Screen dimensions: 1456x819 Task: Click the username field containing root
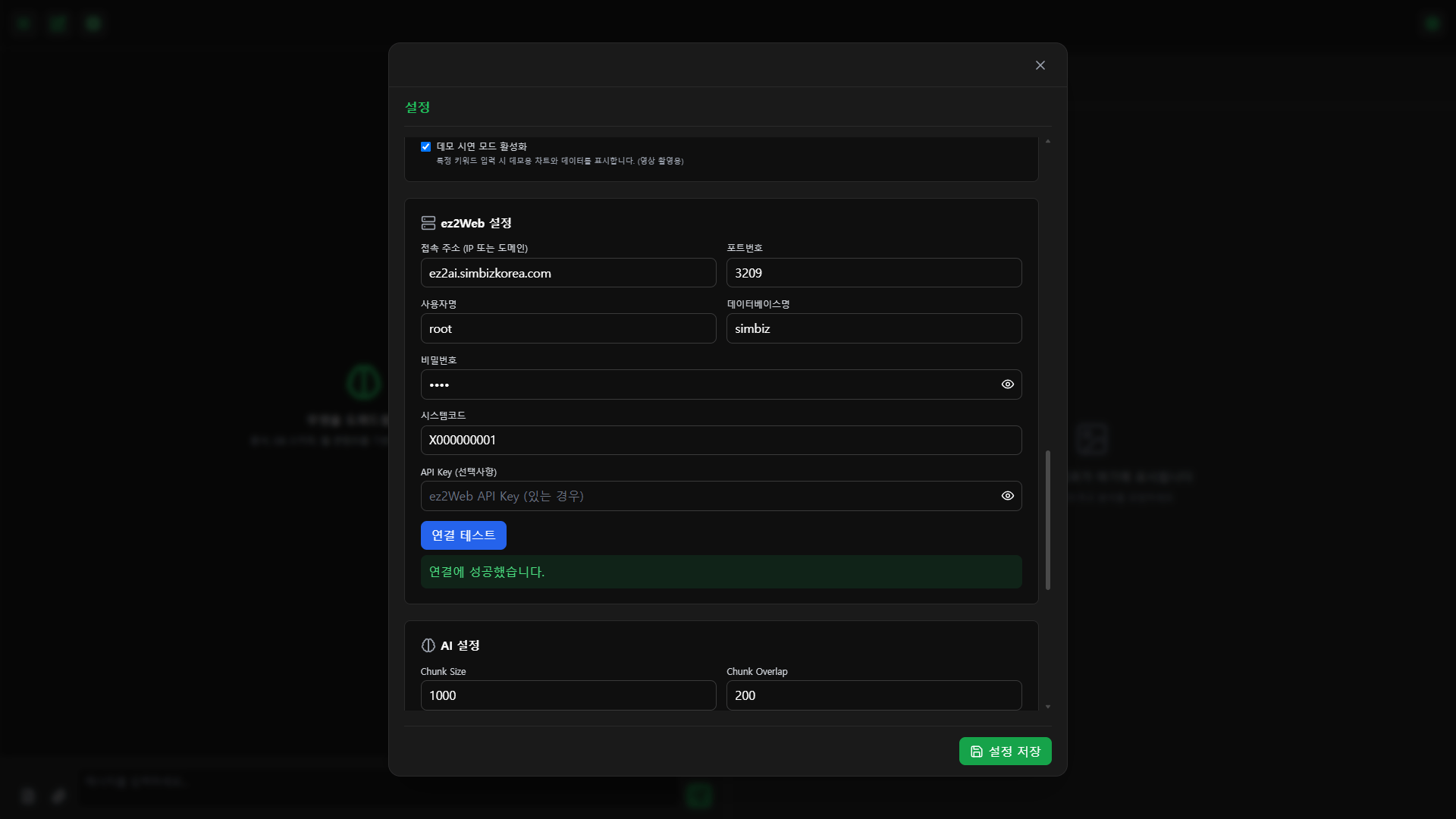pyautogui.click(x=568, y=329)
